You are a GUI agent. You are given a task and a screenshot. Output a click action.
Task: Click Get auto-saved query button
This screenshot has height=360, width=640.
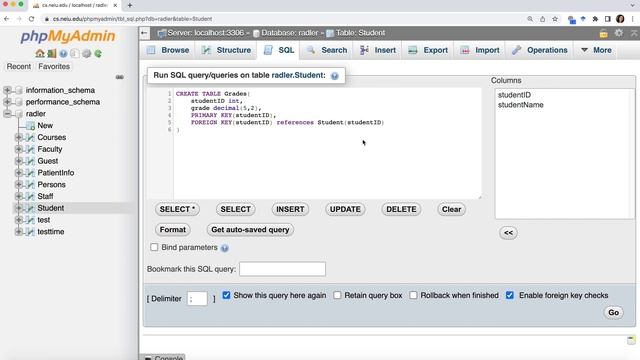point(250,230)
